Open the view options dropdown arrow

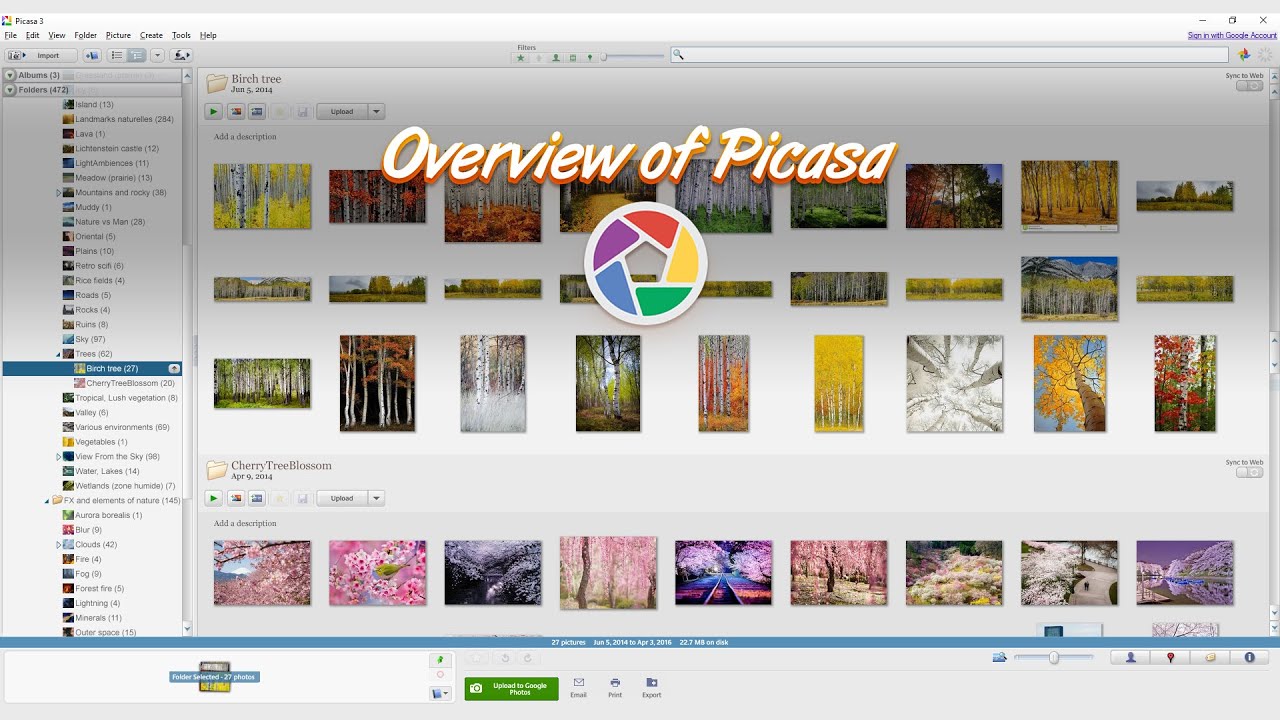tap(155, 55)
